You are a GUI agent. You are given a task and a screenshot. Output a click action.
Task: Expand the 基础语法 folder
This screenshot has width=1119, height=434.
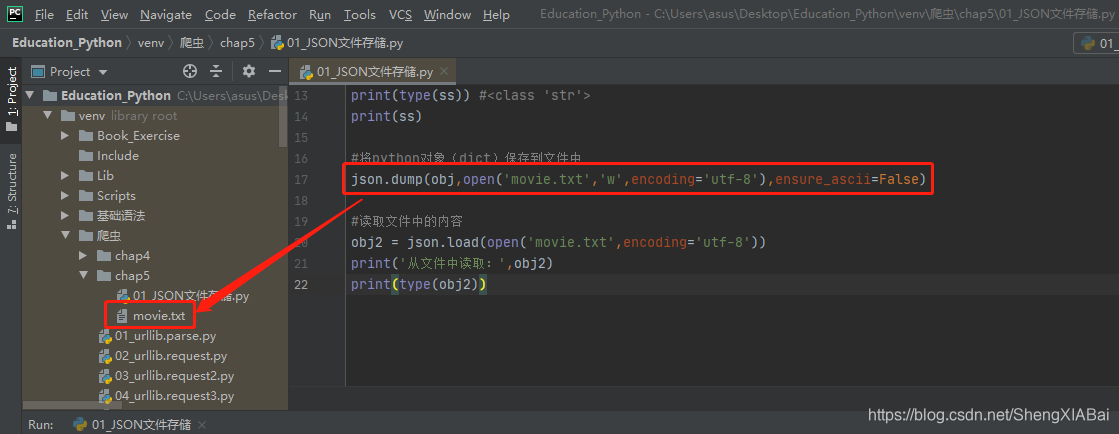pyautogui.click(x=65, y=216)
